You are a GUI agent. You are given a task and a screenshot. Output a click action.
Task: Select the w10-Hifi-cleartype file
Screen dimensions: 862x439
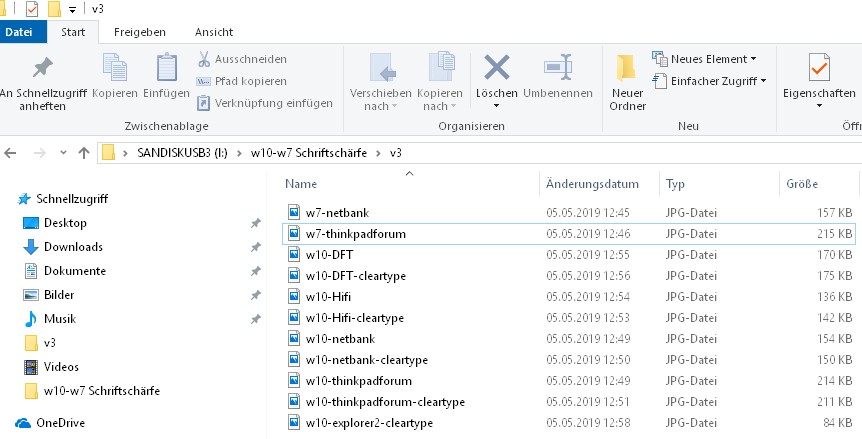(354, 318)
